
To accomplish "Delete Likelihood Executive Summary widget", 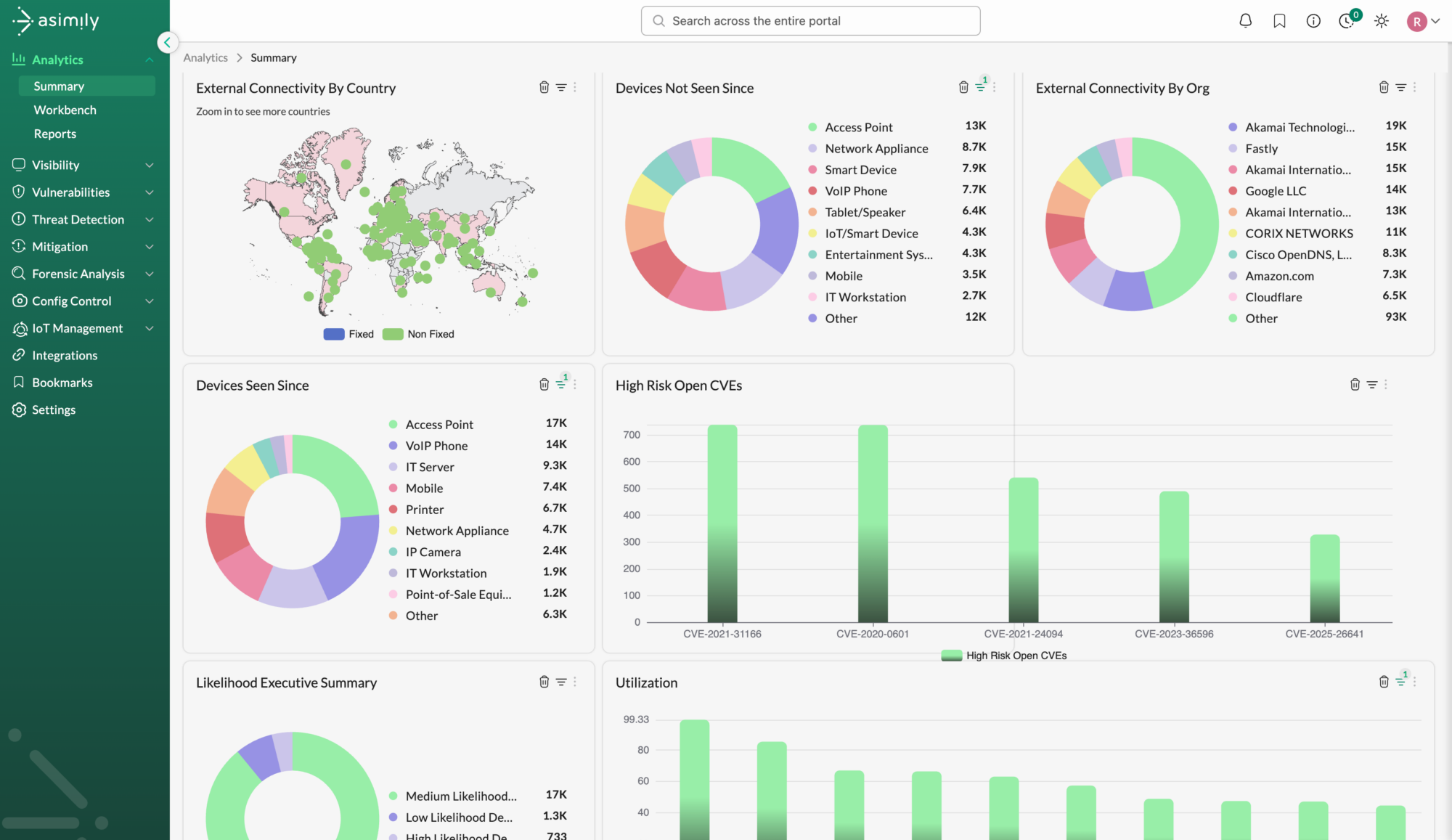I will 544,682.
